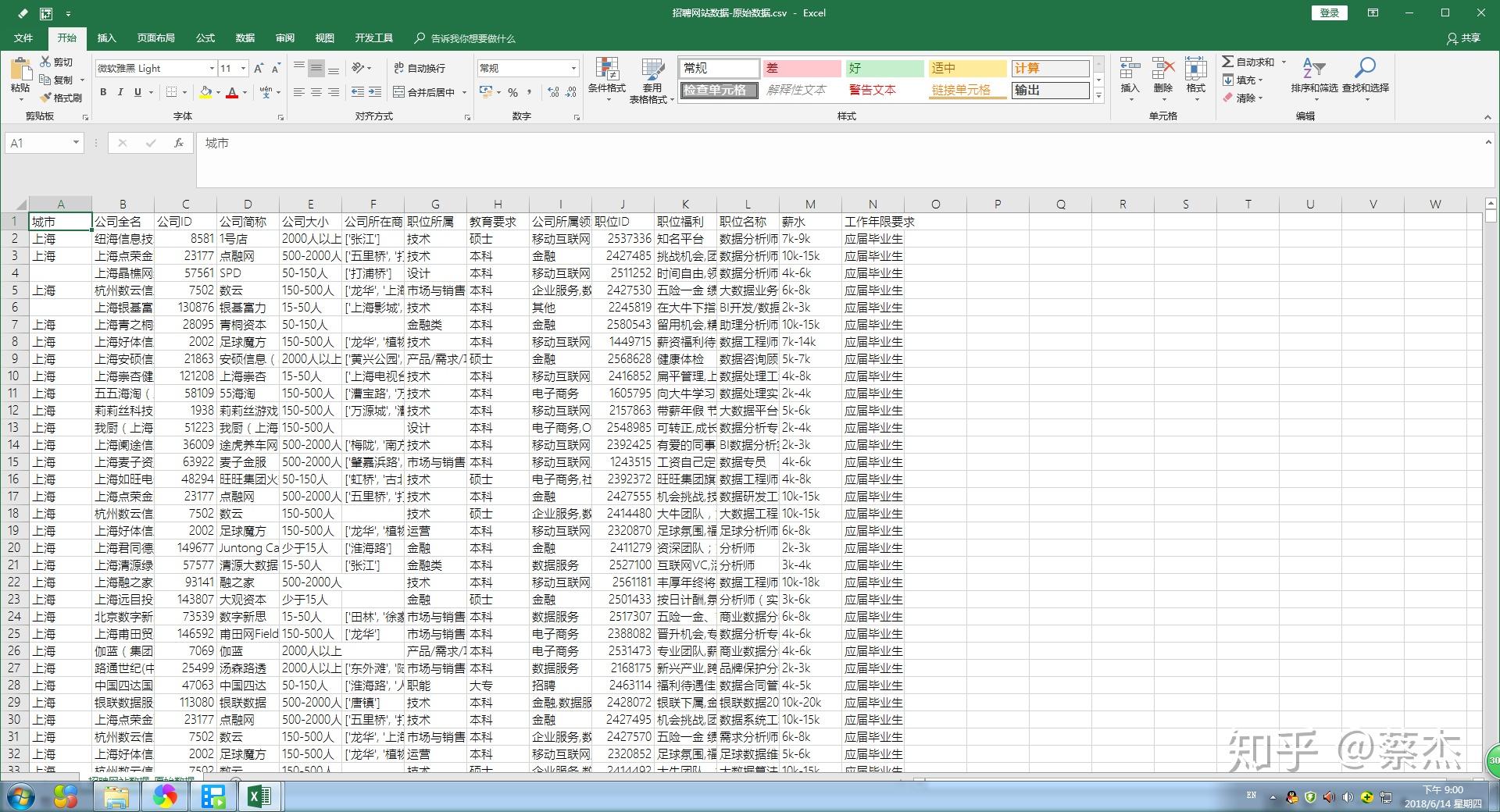This screenshot has width=1500, height=812.
Task: Open the font name dropdown
Action: point(211,68)
